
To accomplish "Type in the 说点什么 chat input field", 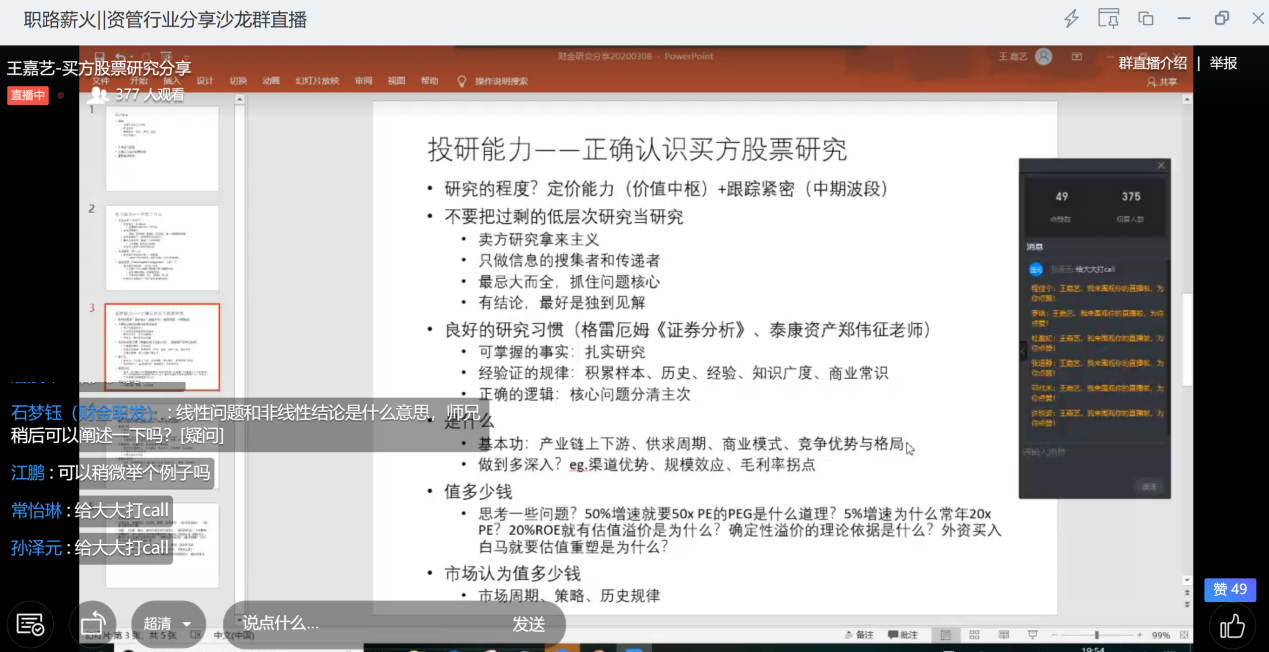I will (360, 624).
